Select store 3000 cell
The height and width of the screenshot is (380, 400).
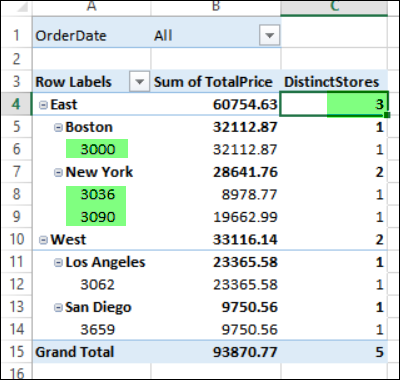97,149
